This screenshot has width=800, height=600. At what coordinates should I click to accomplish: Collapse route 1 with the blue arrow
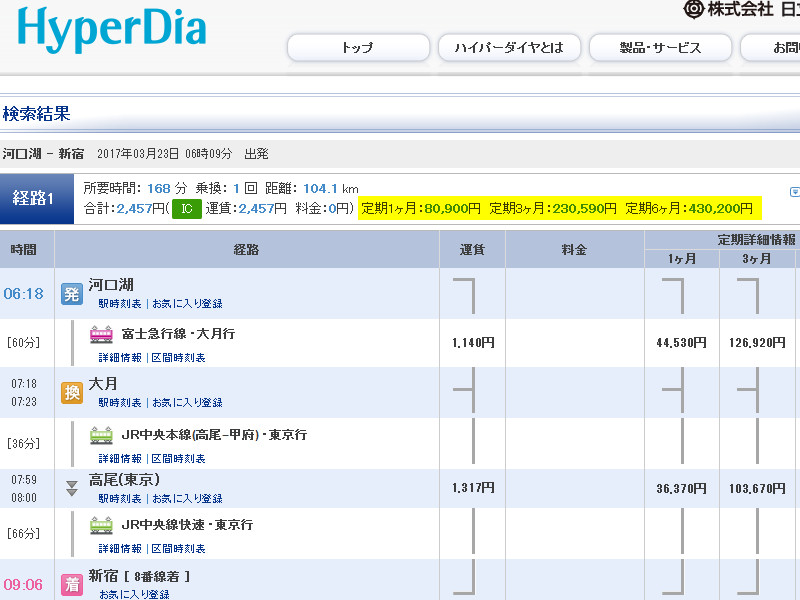point(794,192)
